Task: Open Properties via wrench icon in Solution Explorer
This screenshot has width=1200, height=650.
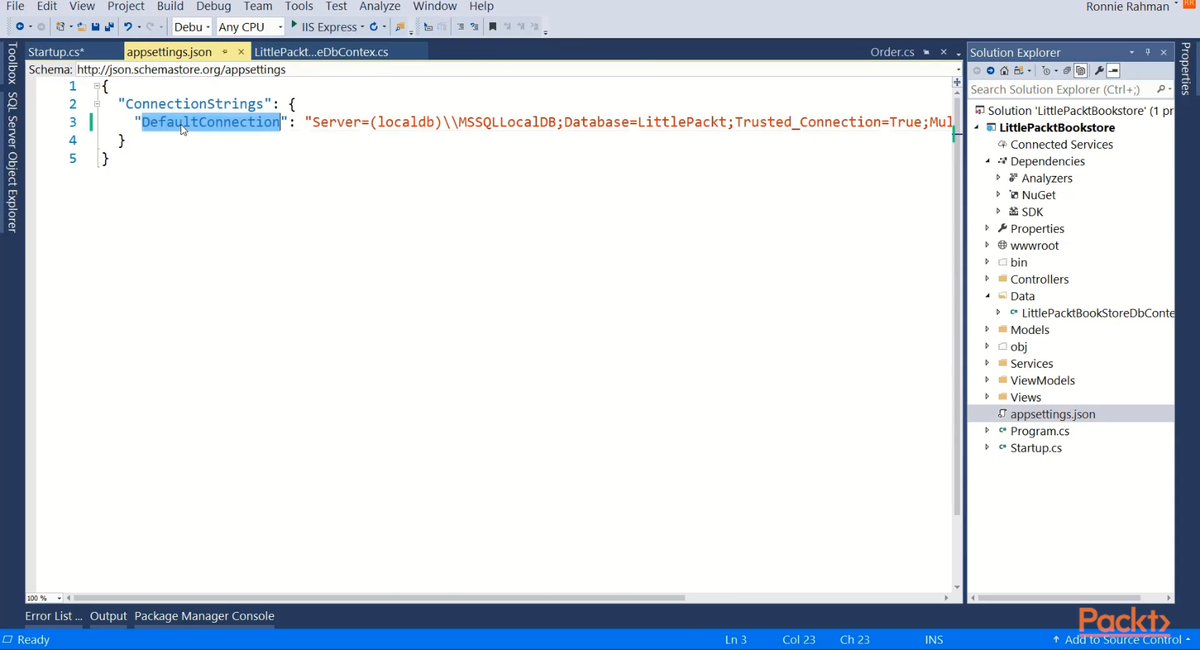Action: click(x=1099, y=71)
